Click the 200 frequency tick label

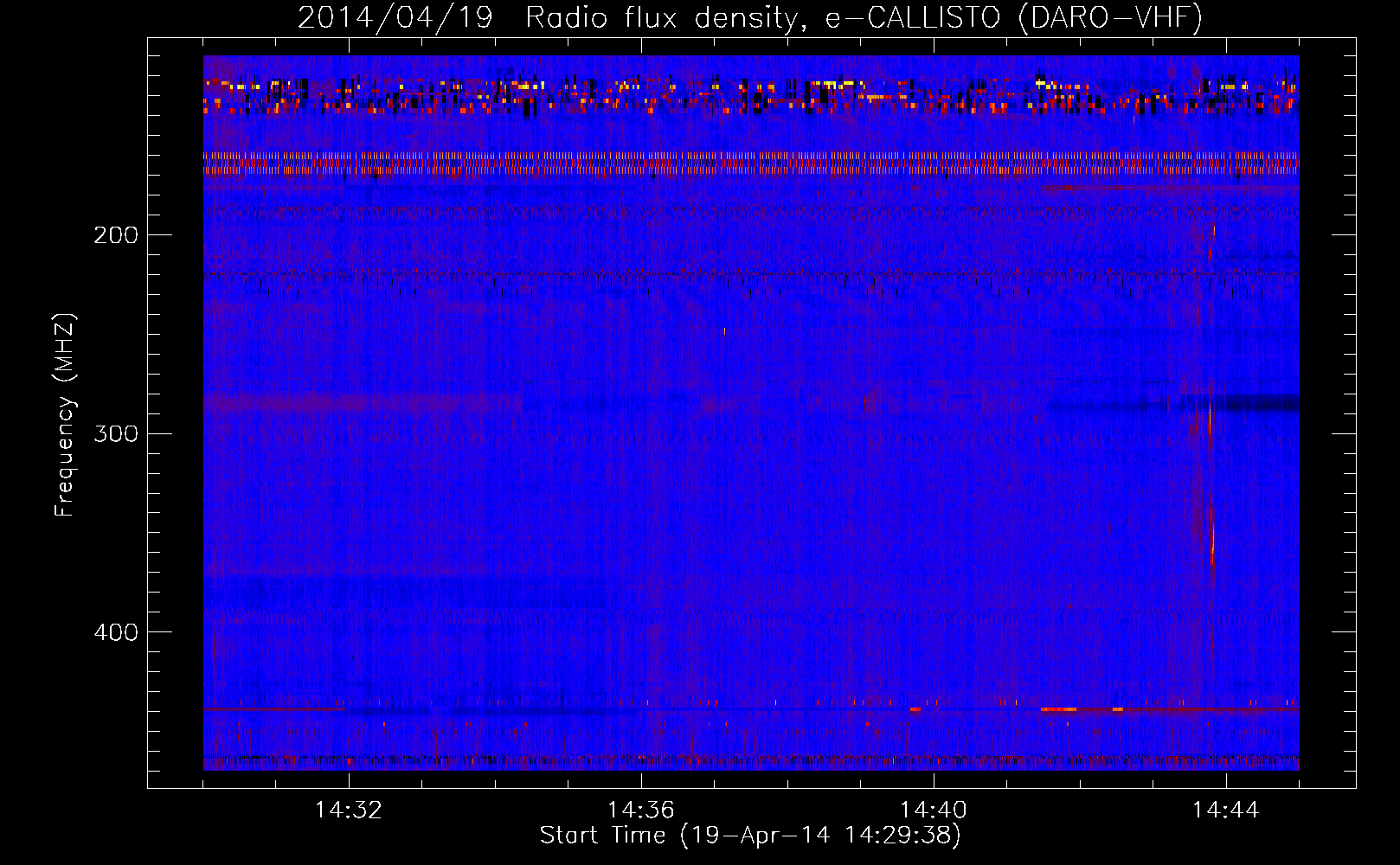coord(116,235)
